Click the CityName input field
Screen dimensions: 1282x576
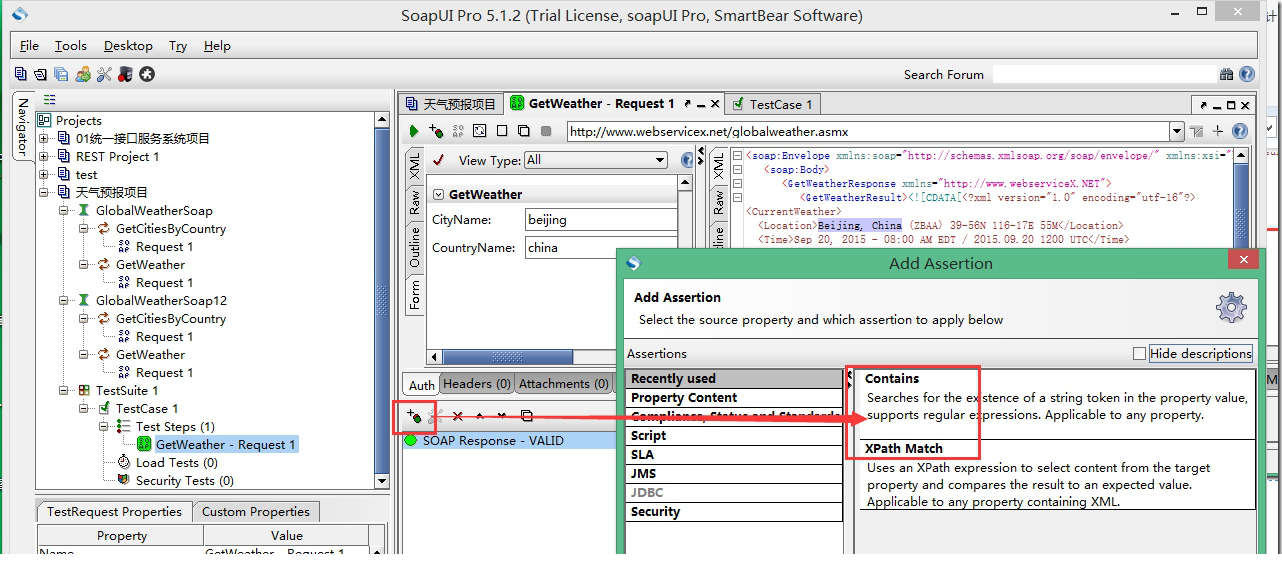coord(601,219)
